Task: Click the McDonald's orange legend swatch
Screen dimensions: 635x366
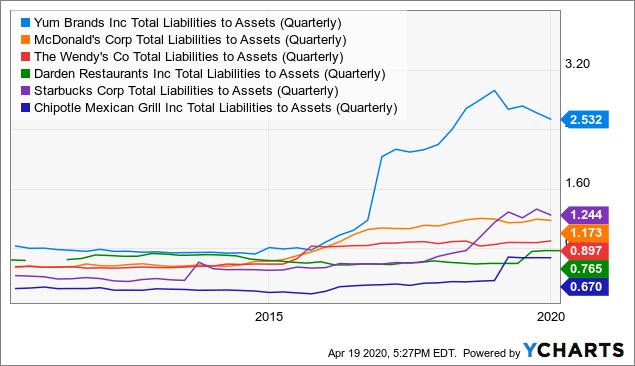Action: [x=26, y=40]
